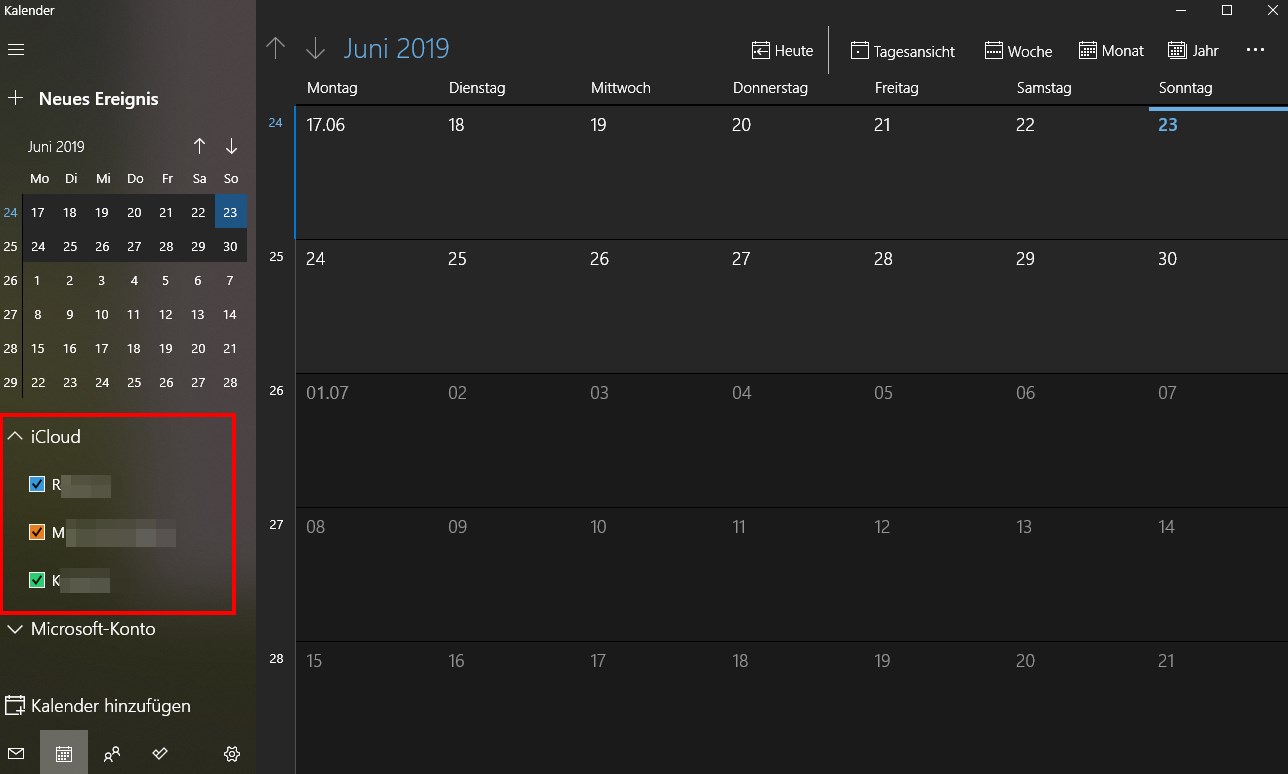Go to previous month in main header
Image resolution: width=1288 pixels, height=774 pixels.
pyautogui.click(x=276, y=48)
